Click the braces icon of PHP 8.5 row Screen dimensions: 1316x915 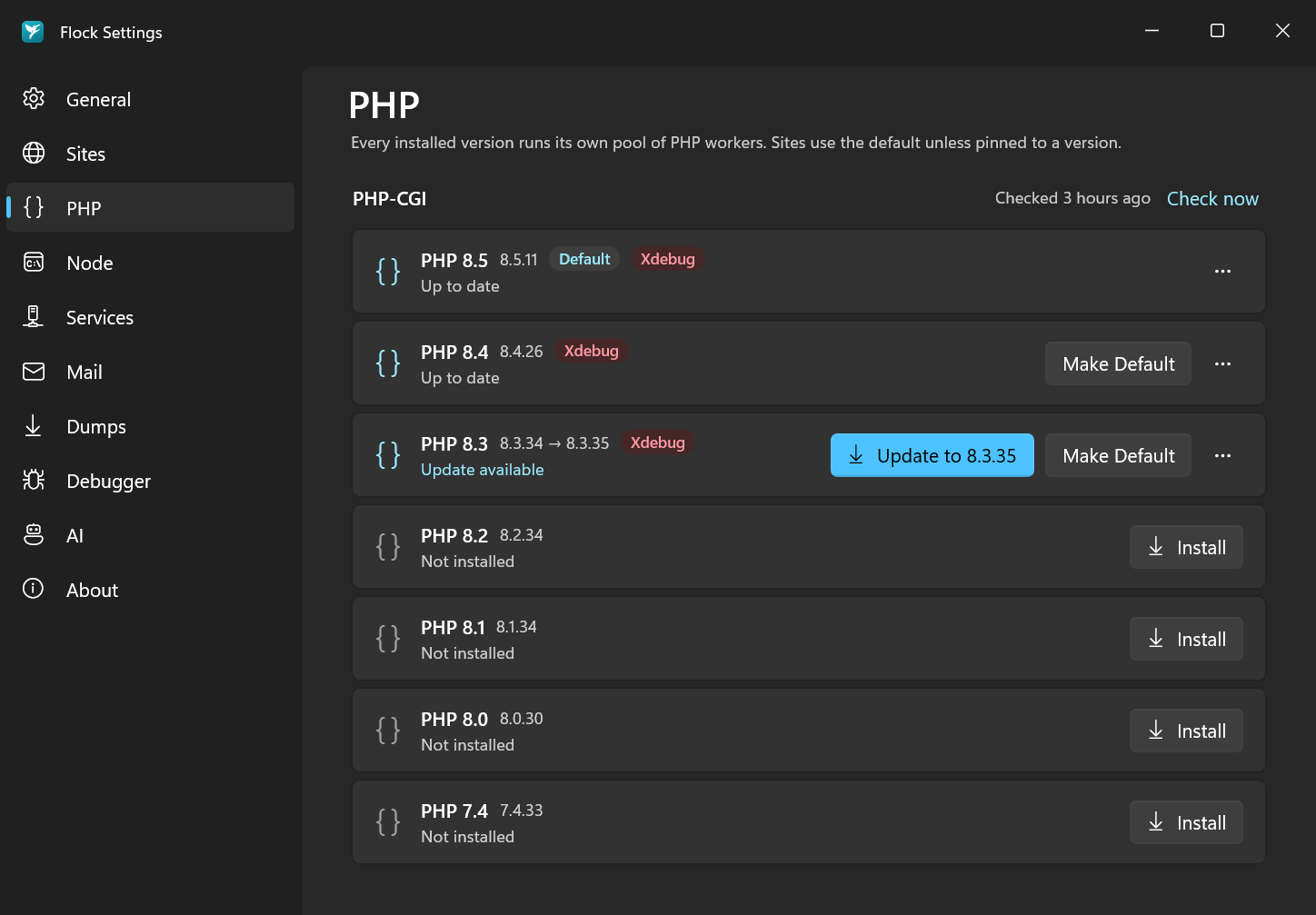coord(388,271)
